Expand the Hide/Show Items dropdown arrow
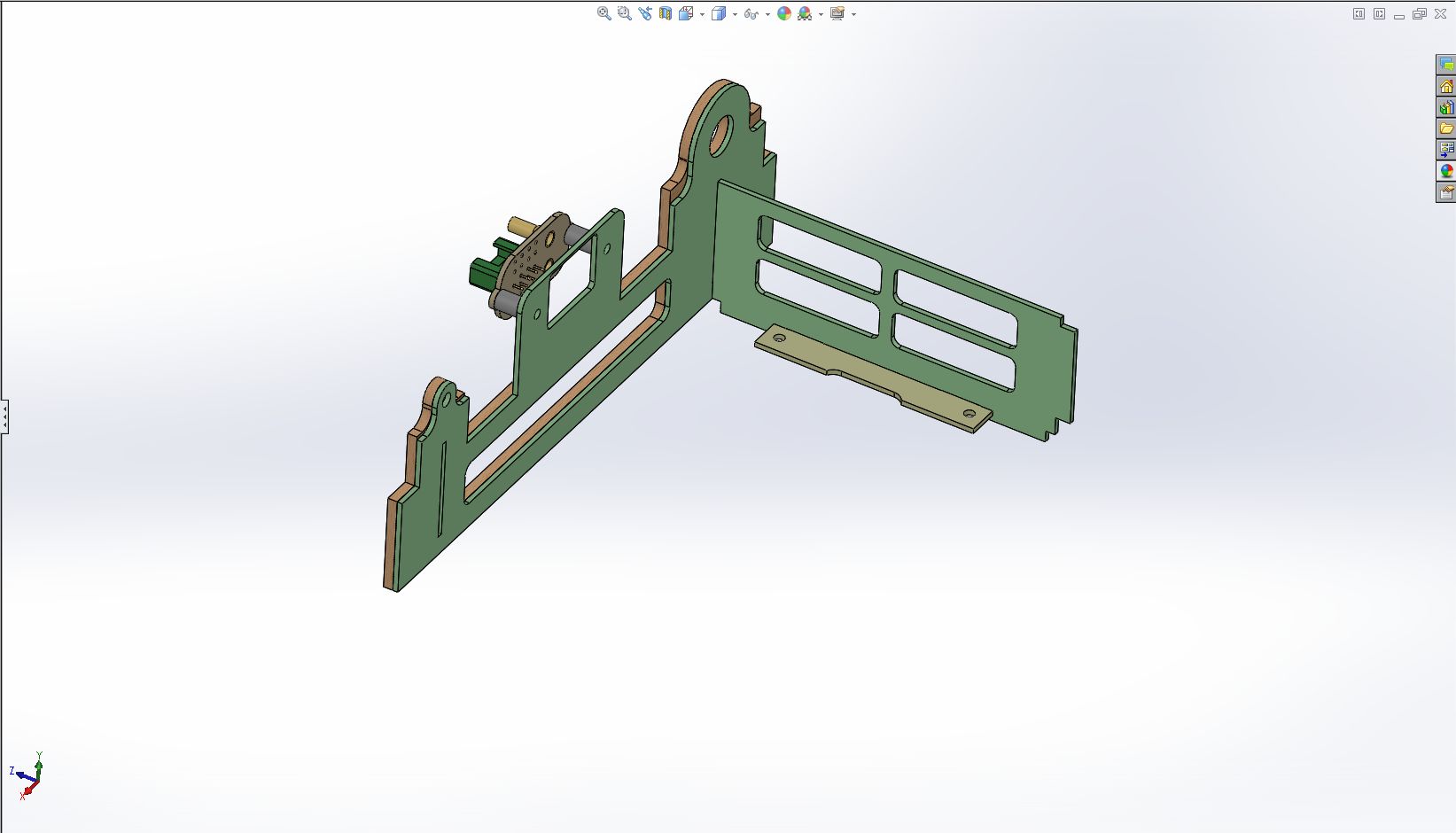Screen dimensions: 1456x833 (x=767, y=14)
